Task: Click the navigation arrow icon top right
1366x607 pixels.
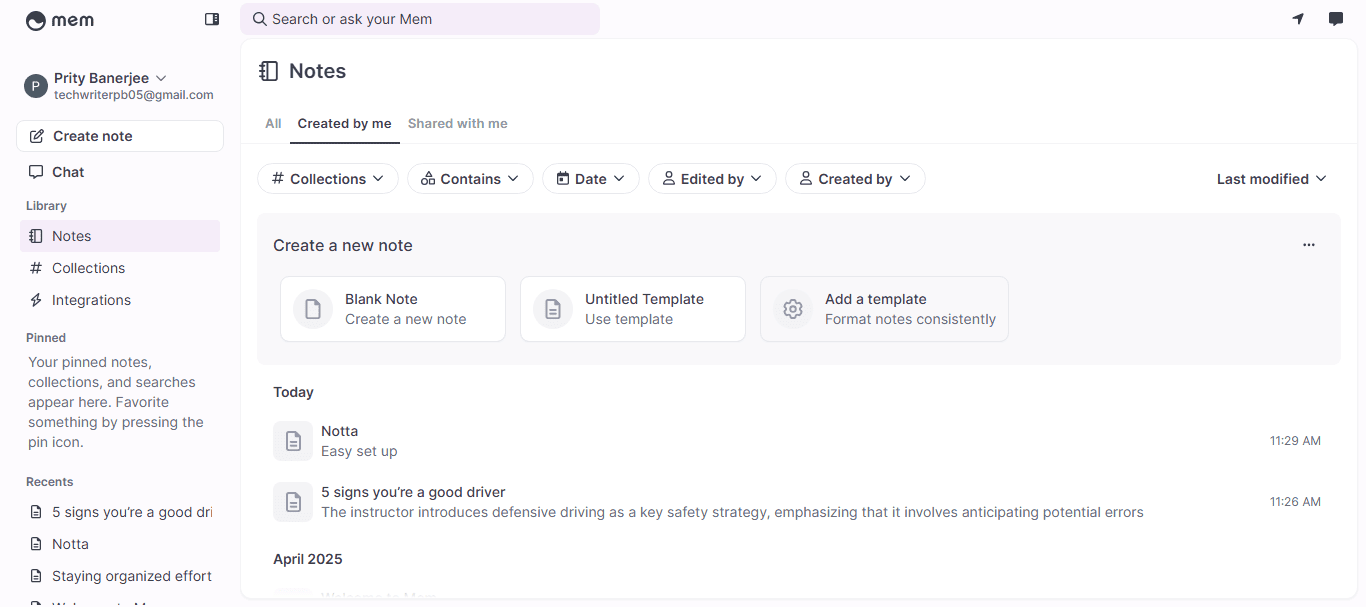Action: [1298, 19]
